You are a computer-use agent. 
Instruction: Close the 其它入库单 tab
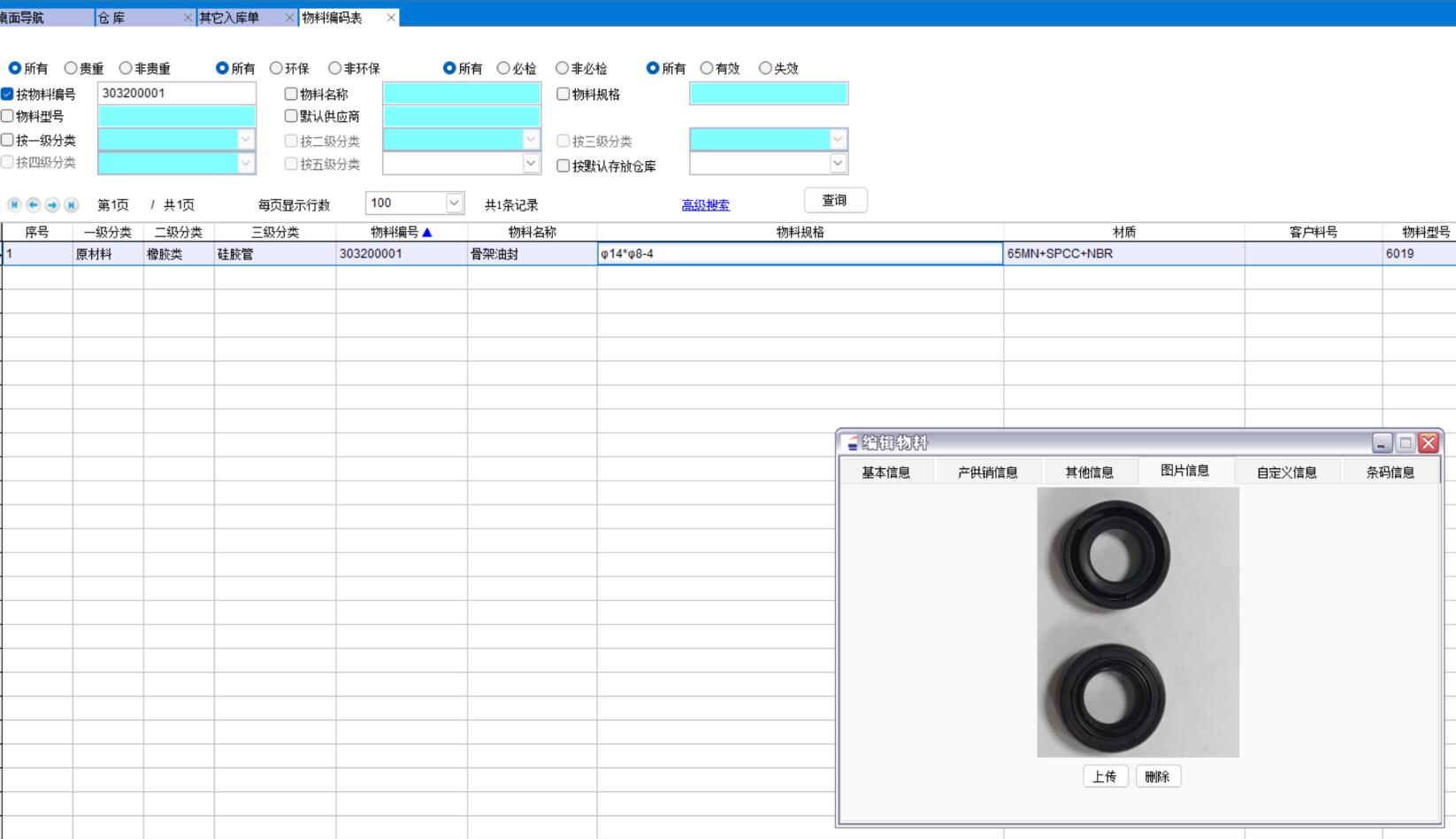(289, 18)
